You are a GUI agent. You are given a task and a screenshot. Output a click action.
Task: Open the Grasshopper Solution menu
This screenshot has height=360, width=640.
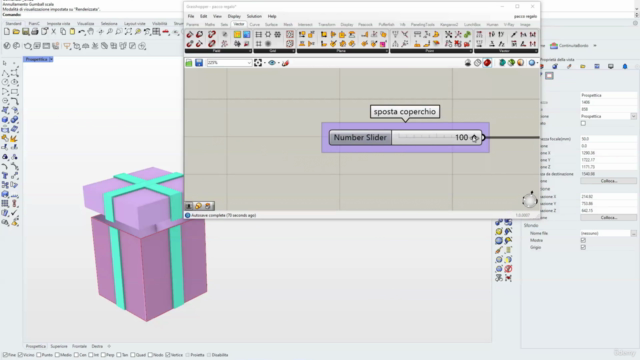(254, 16)
